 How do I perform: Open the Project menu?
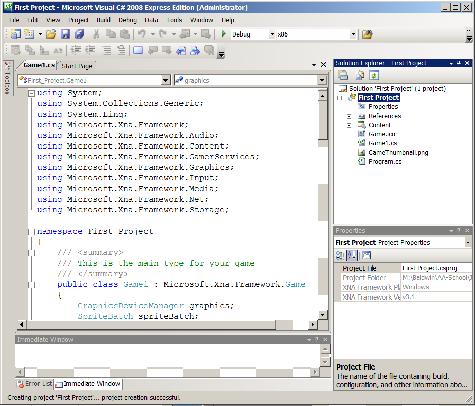[78, 20]
